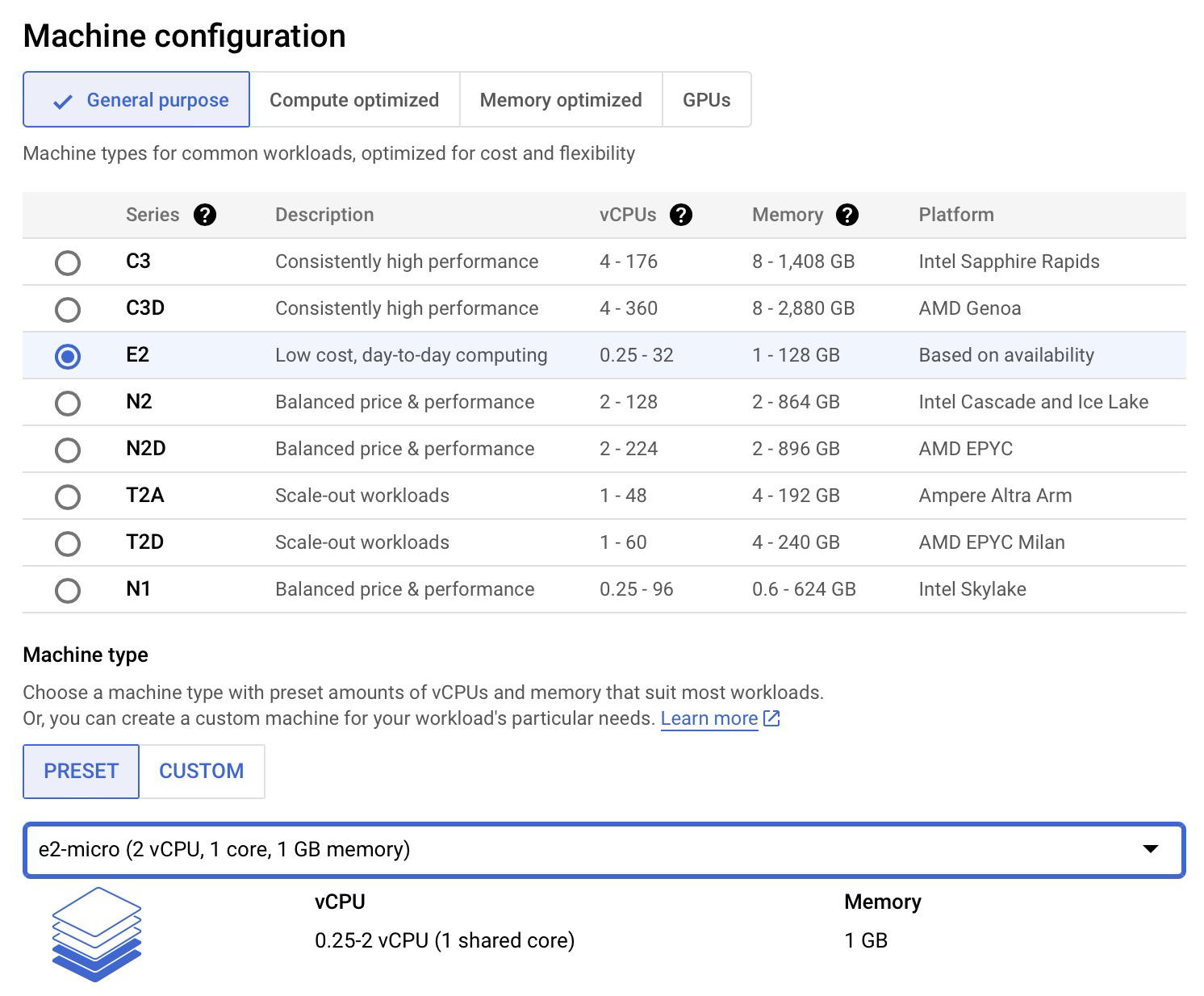This screenshot has width=1204, height=996.
Task: Switch to CUSTOM machine configuration
Action: [x=202, y=771]
